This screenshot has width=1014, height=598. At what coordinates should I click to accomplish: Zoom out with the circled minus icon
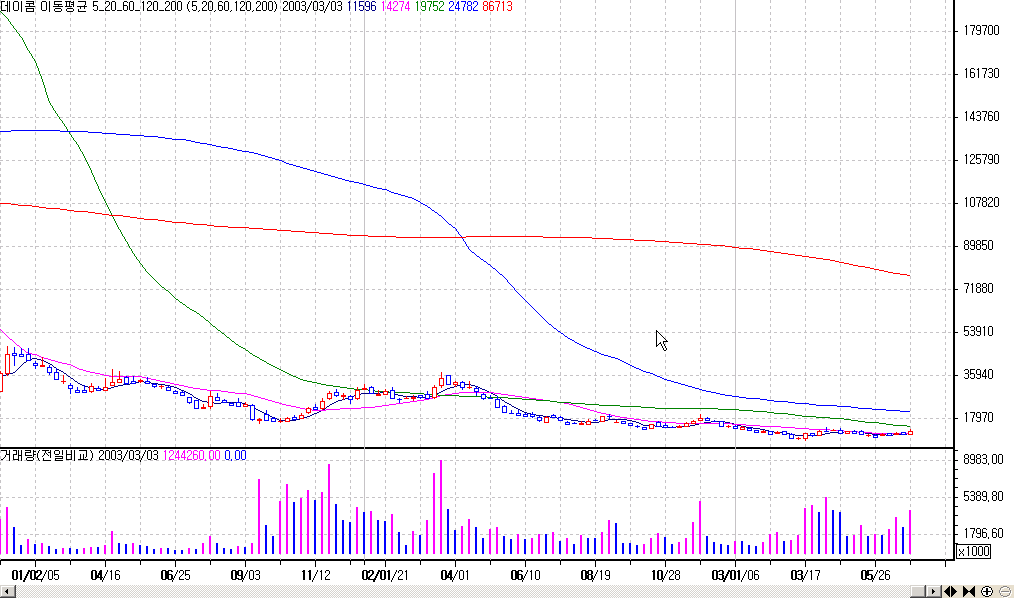tap(1004, 590)
